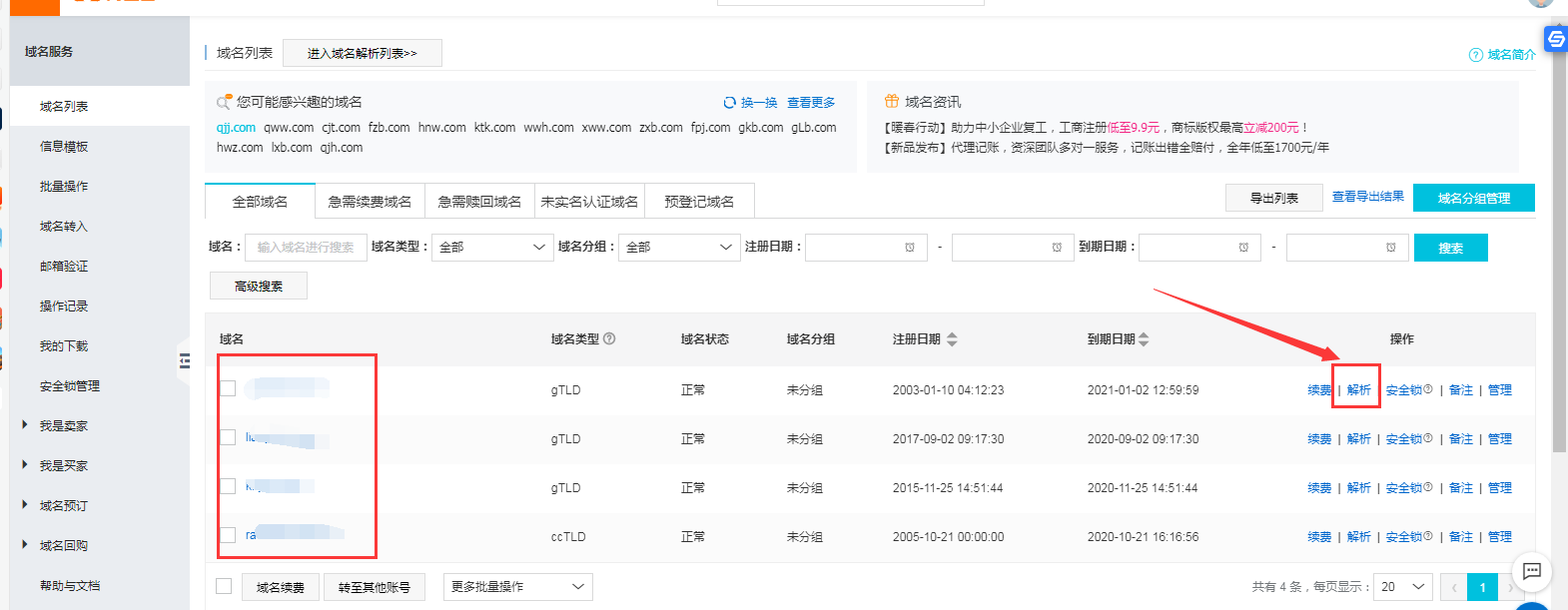
Task: Open the 更多批量操作 dropdown
Action: click(x=517, y=587)
